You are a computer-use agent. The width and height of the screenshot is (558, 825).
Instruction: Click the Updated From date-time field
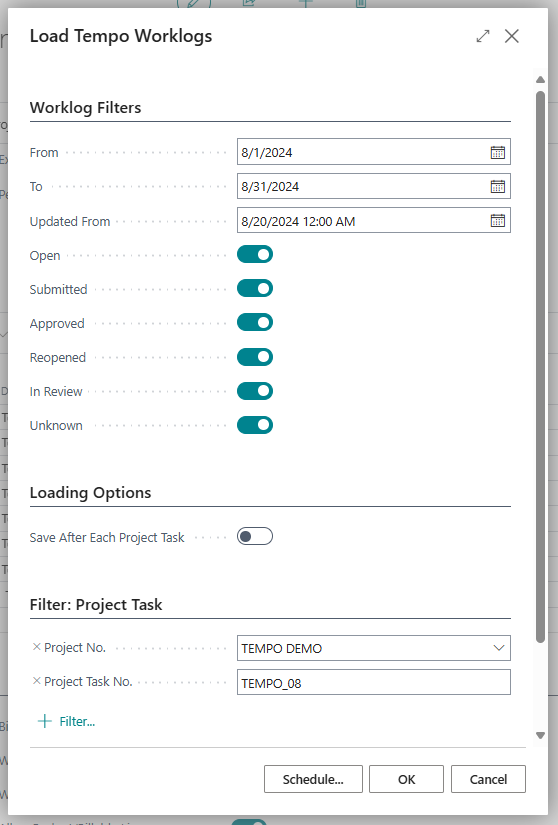click(x=363, y=220)
